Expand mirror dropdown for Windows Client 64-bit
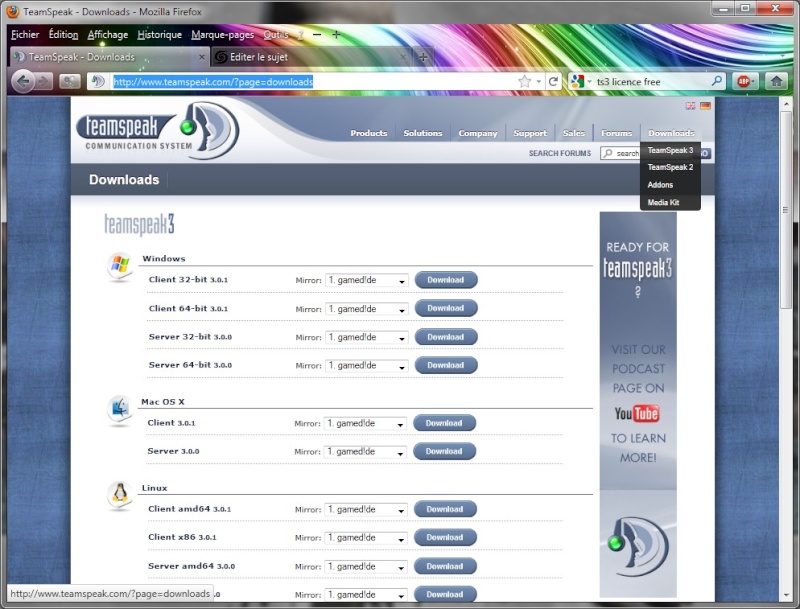Viewport: 800px width, 609px height. (x=366, y=309)
